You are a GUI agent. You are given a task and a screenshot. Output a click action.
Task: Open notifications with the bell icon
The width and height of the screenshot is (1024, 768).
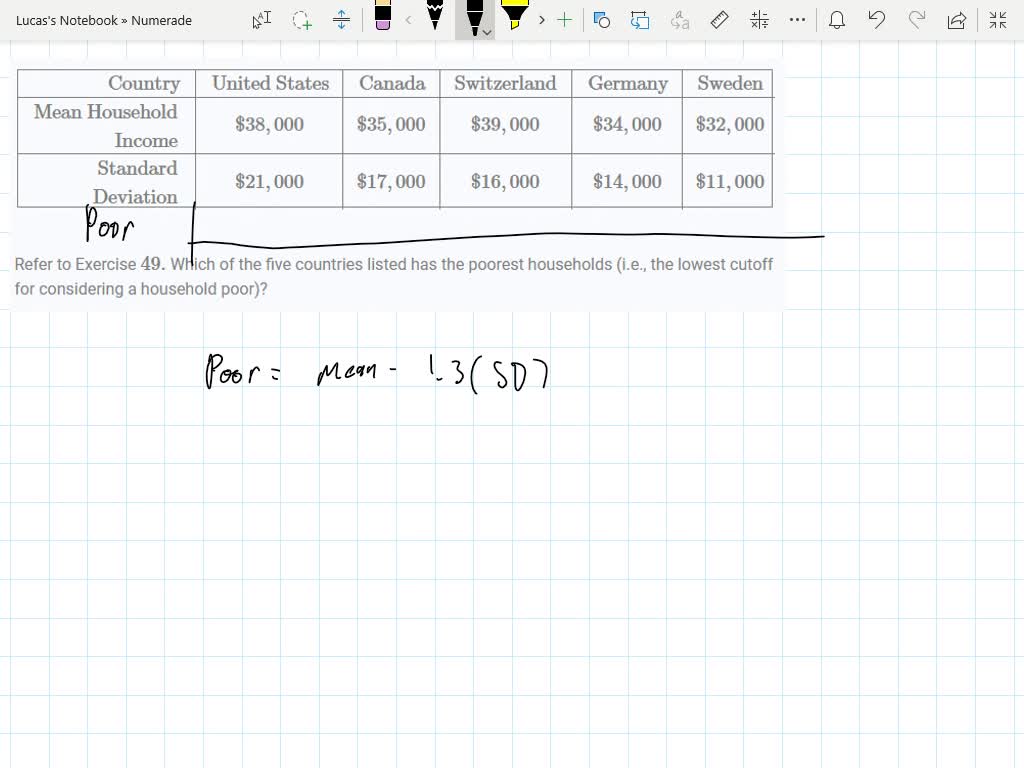click(837, 19)
